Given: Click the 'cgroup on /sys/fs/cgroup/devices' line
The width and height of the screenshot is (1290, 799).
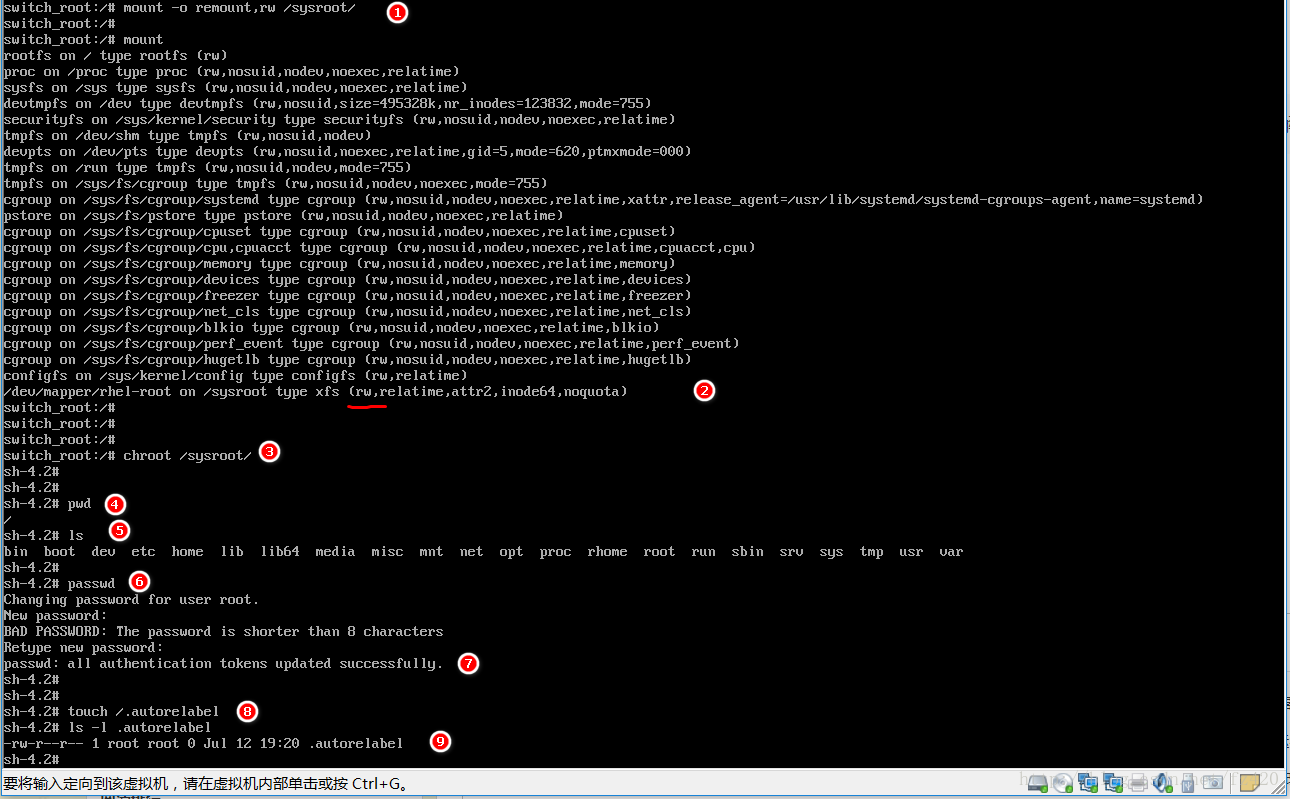Looking at the screenshot, I should tap(348, 280).
